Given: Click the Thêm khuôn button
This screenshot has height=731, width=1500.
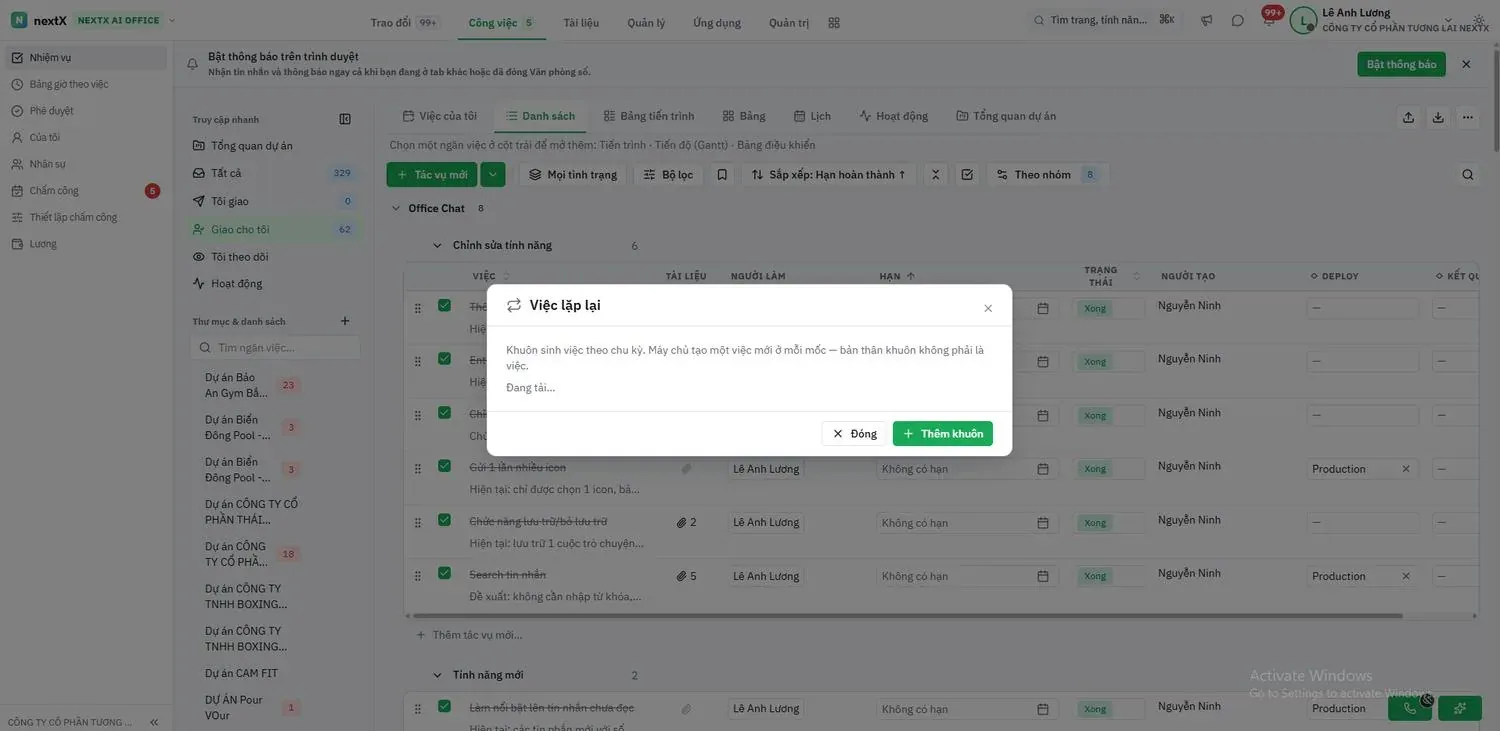Looking at the screenshot, I should (x=943, y=433).
